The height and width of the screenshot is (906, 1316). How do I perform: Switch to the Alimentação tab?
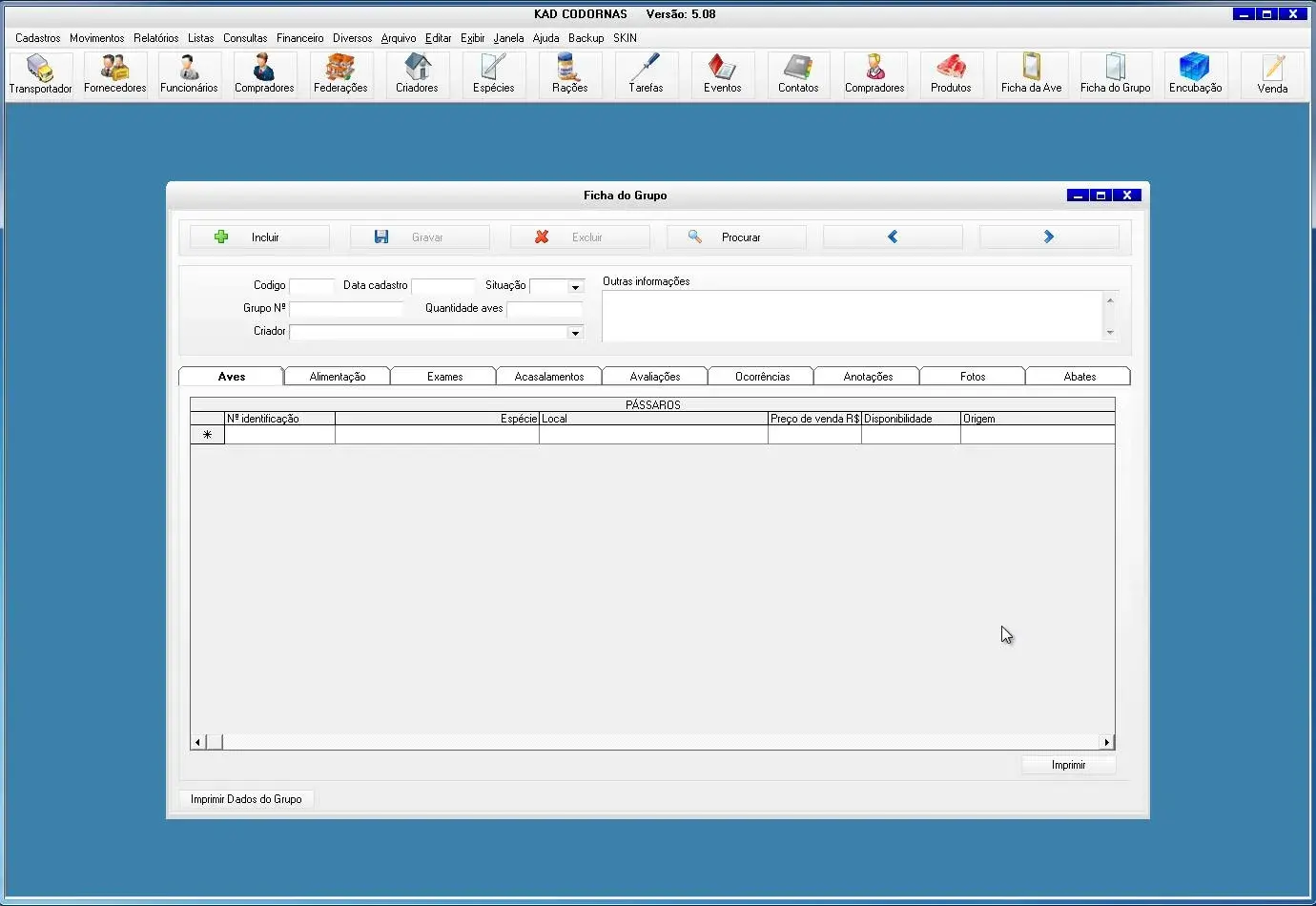pyautogui.click(x=338, y=377)
